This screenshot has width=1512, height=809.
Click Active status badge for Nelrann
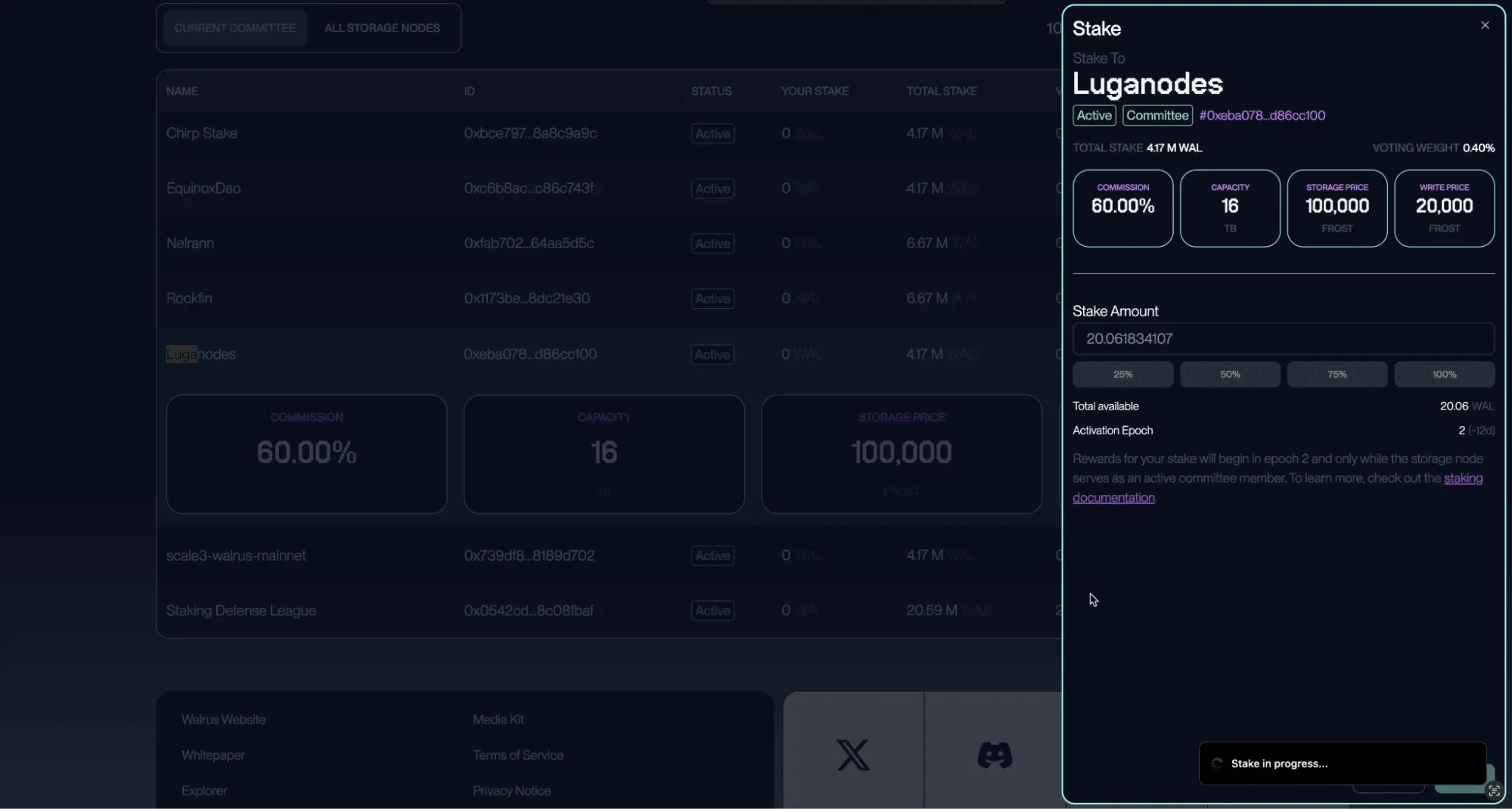click(x=713, y=244)
